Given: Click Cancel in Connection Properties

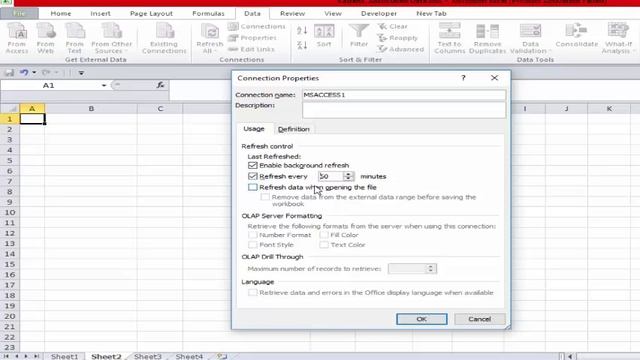Looking at the screenshot, I should (x=480, y=319).
